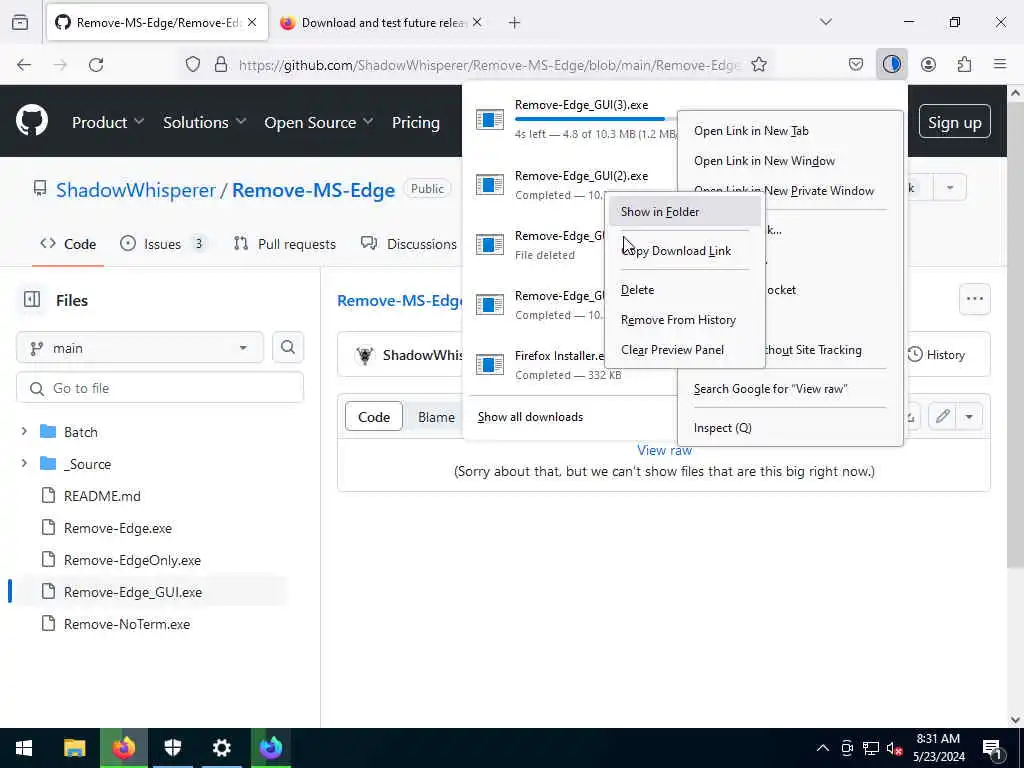The width and height of the screenshot is (1024, 768).
Task: Choose Open Link in New Tab
Action: click(790, 131)
